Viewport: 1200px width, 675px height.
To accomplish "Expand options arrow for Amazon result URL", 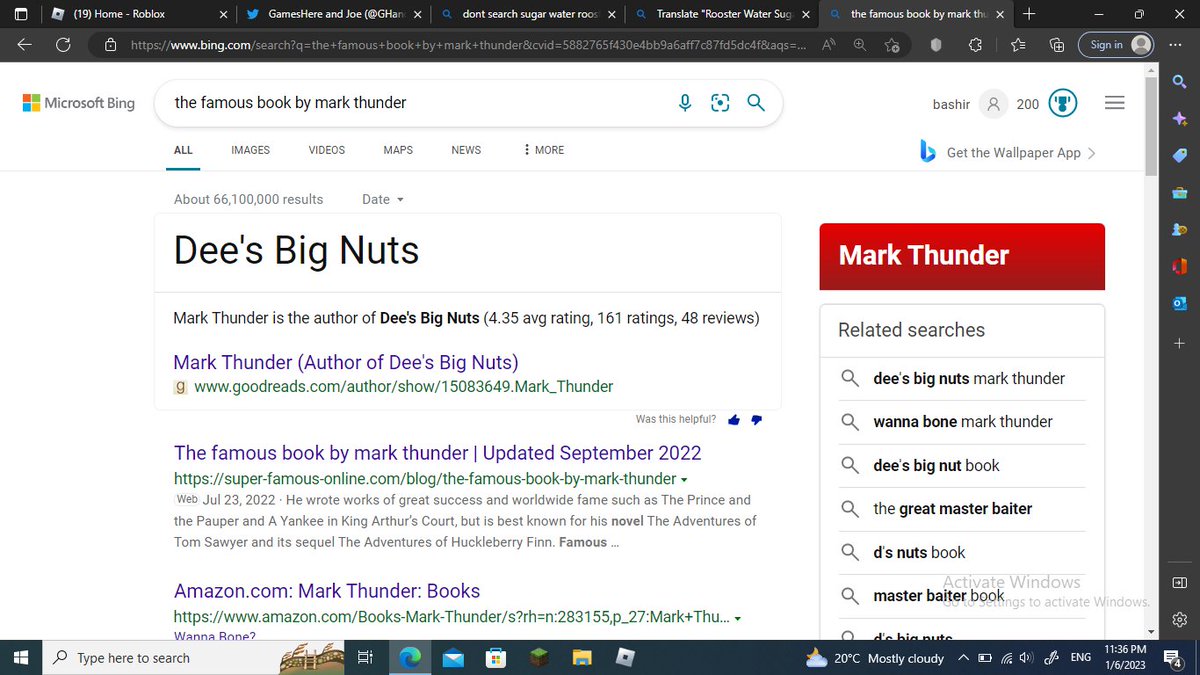I will tap(737, 618).
